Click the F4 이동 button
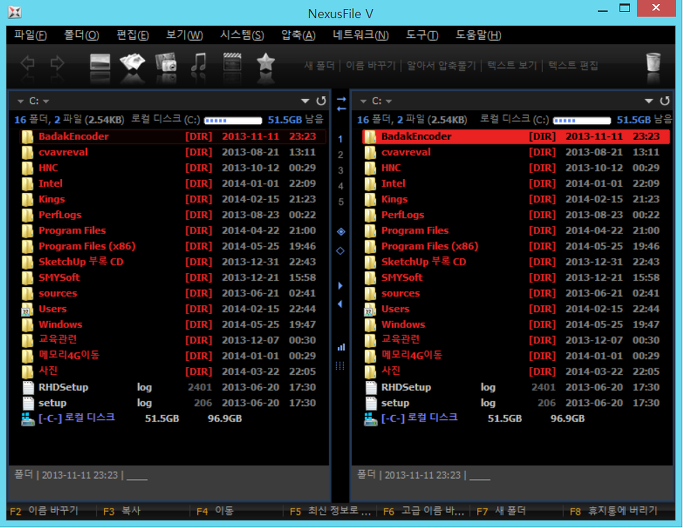This screenshot has height=528, width=683. pos(215,511)
